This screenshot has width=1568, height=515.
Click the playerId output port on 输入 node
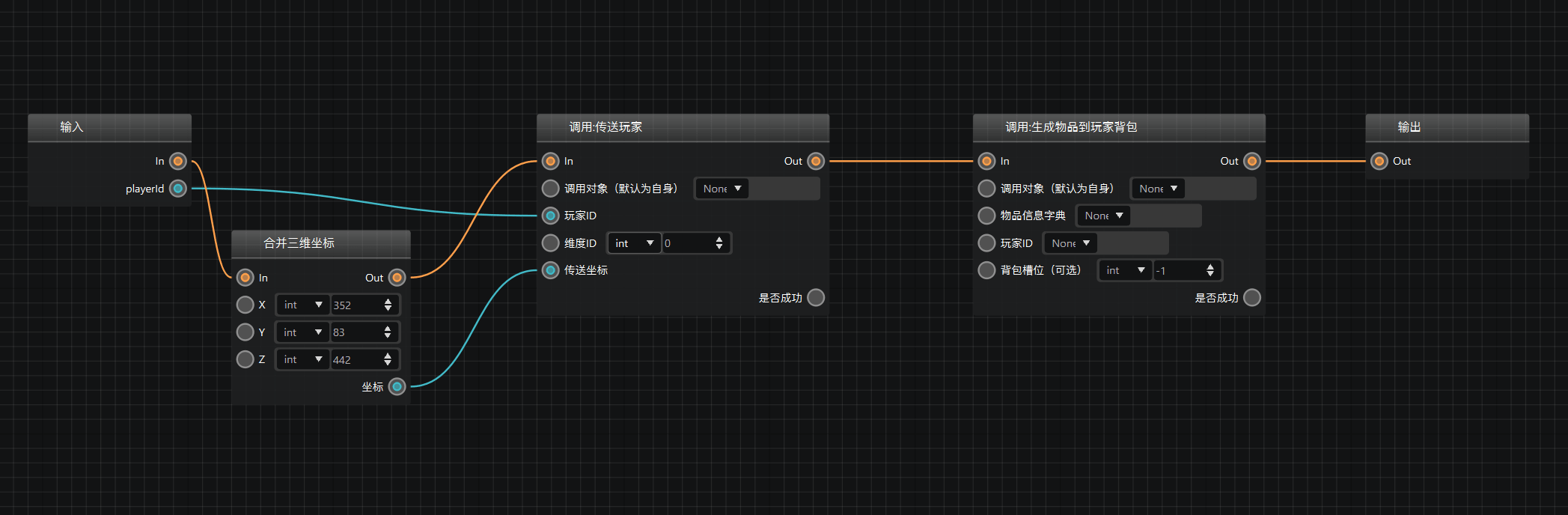[178, 189]
